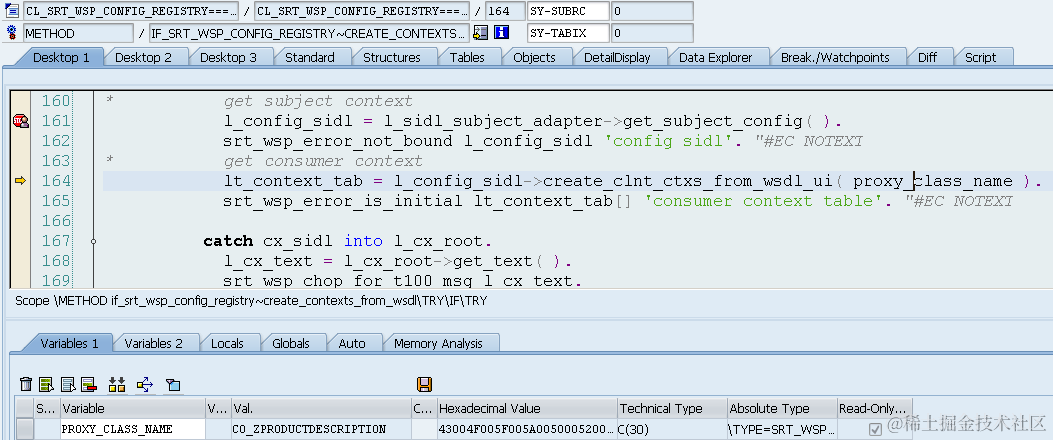
Task: Click the l_cx_root->get_text( ) statement line
Action: tap(397, 261)
